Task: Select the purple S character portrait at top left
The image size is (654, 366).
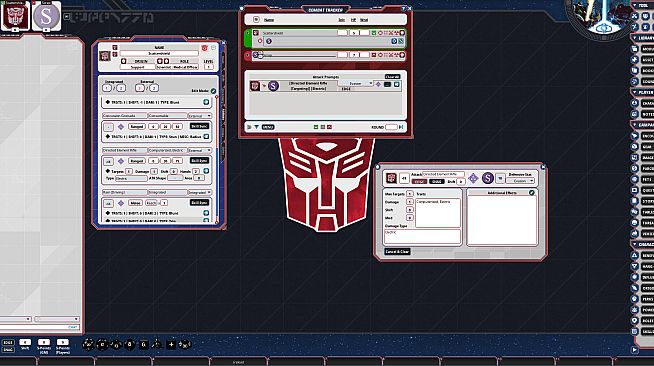Action: tap(46, 16)
